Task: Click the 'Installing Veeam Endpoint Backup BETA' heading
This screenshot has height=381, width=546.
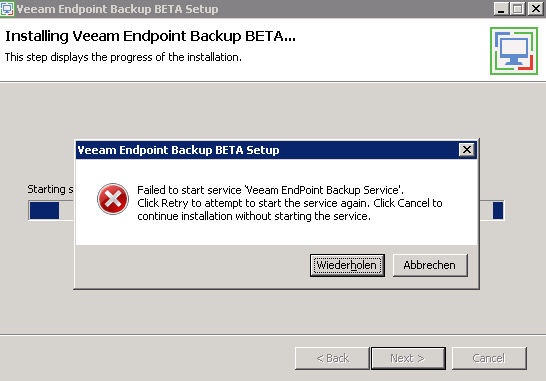Action: [x=150, y=36]
